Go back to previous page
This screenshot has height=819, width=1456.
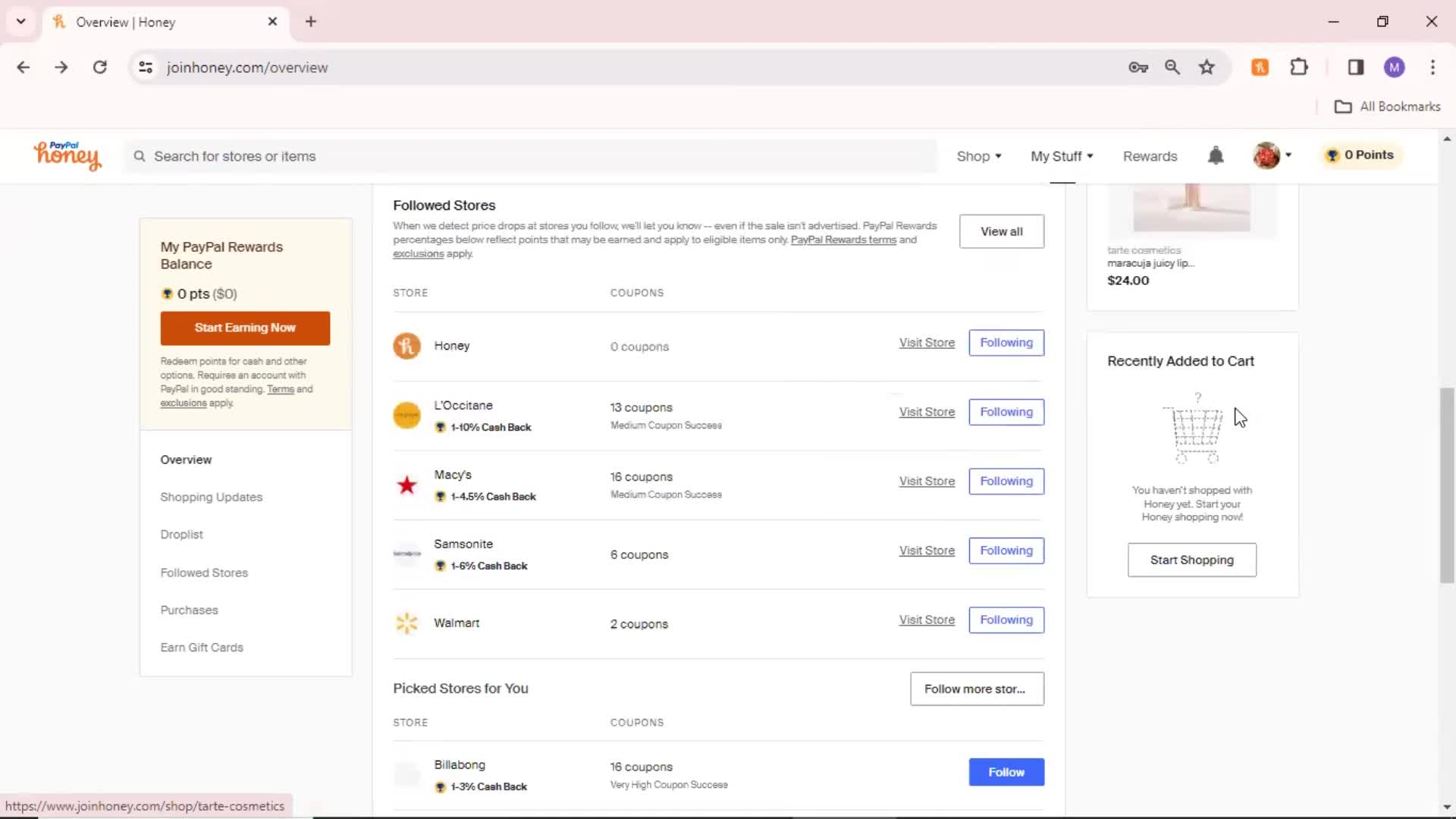pos(23,67)
